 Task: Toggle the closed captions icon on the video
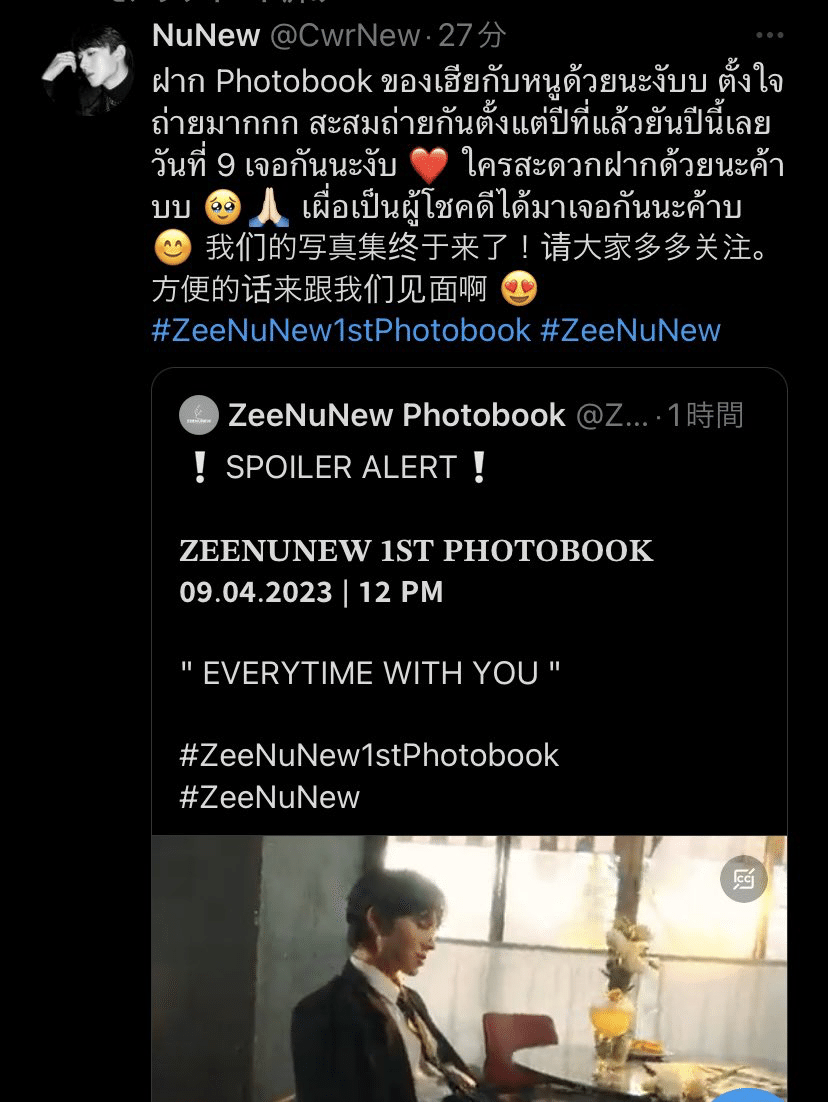click(x=744, y=879)
